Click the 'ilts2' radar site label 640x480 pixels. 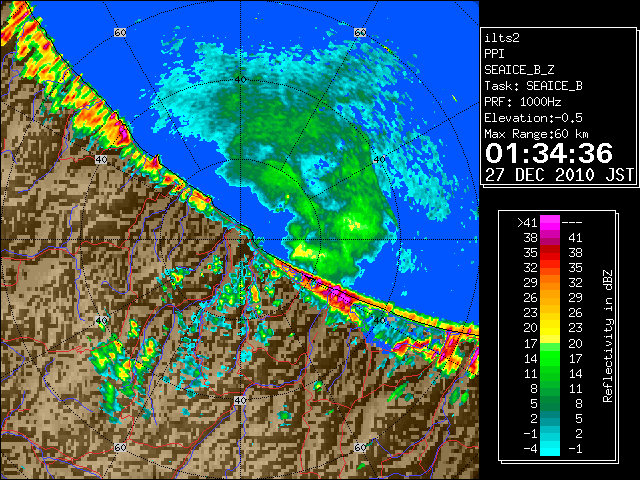pos(502,38)
